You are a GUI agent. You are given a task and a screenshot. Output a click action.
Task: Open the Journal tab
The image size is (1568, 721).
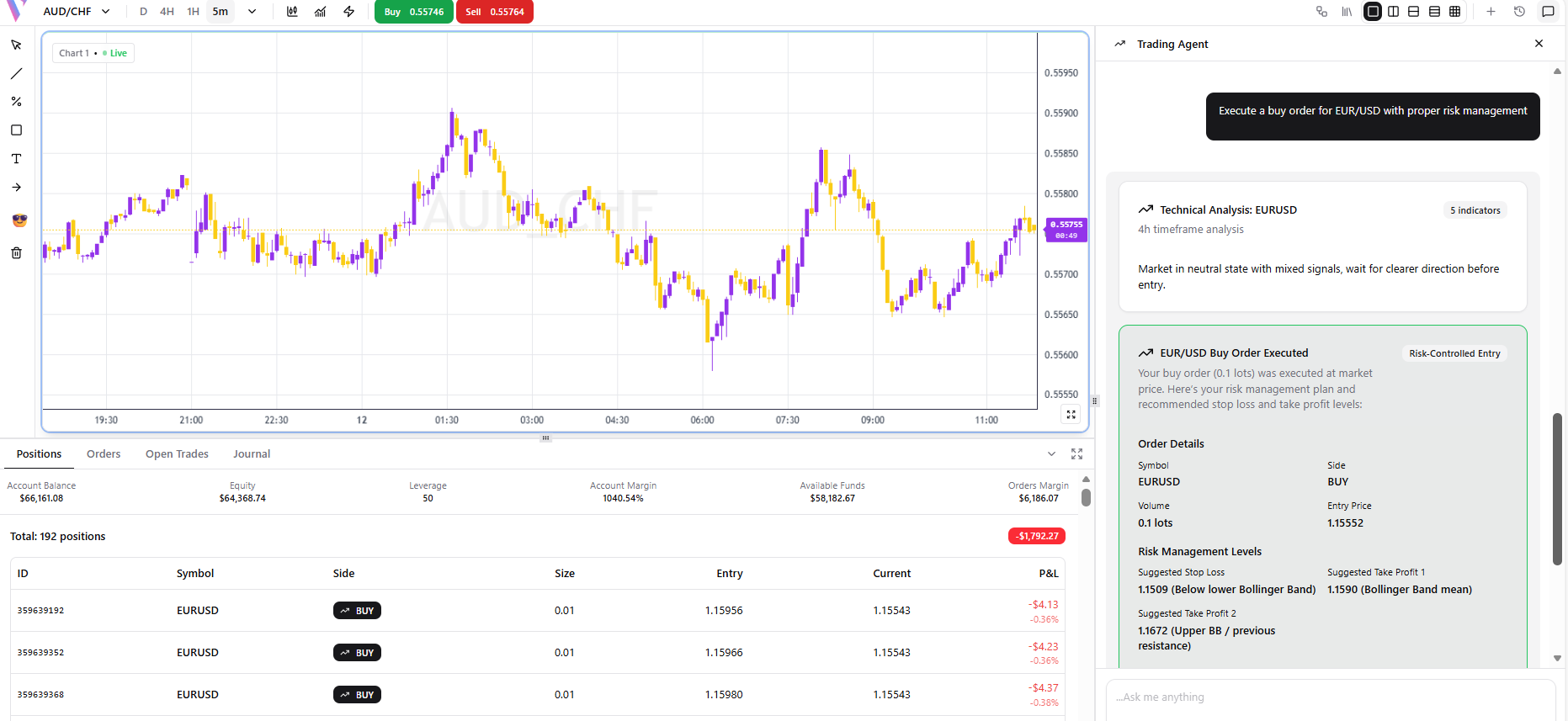click(252, 454)
